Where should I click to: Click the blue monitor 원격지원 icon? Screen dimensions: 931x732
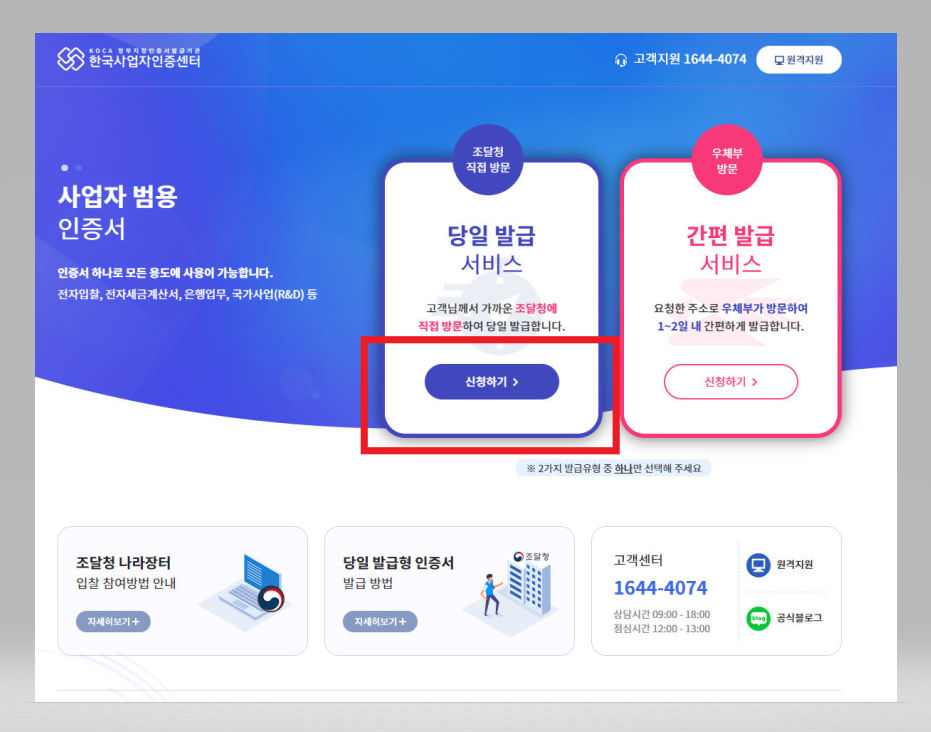coord(758,565)
